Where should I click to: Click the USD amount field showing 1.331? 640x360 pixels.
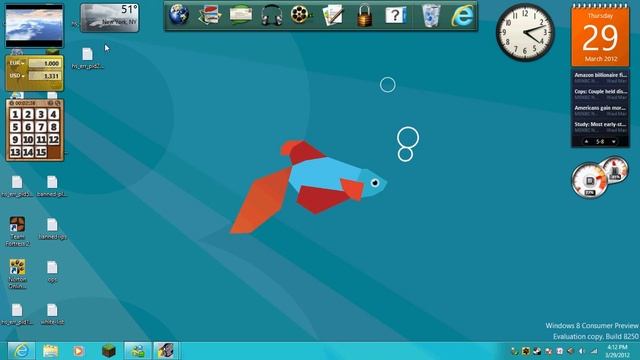click(45, 76)
